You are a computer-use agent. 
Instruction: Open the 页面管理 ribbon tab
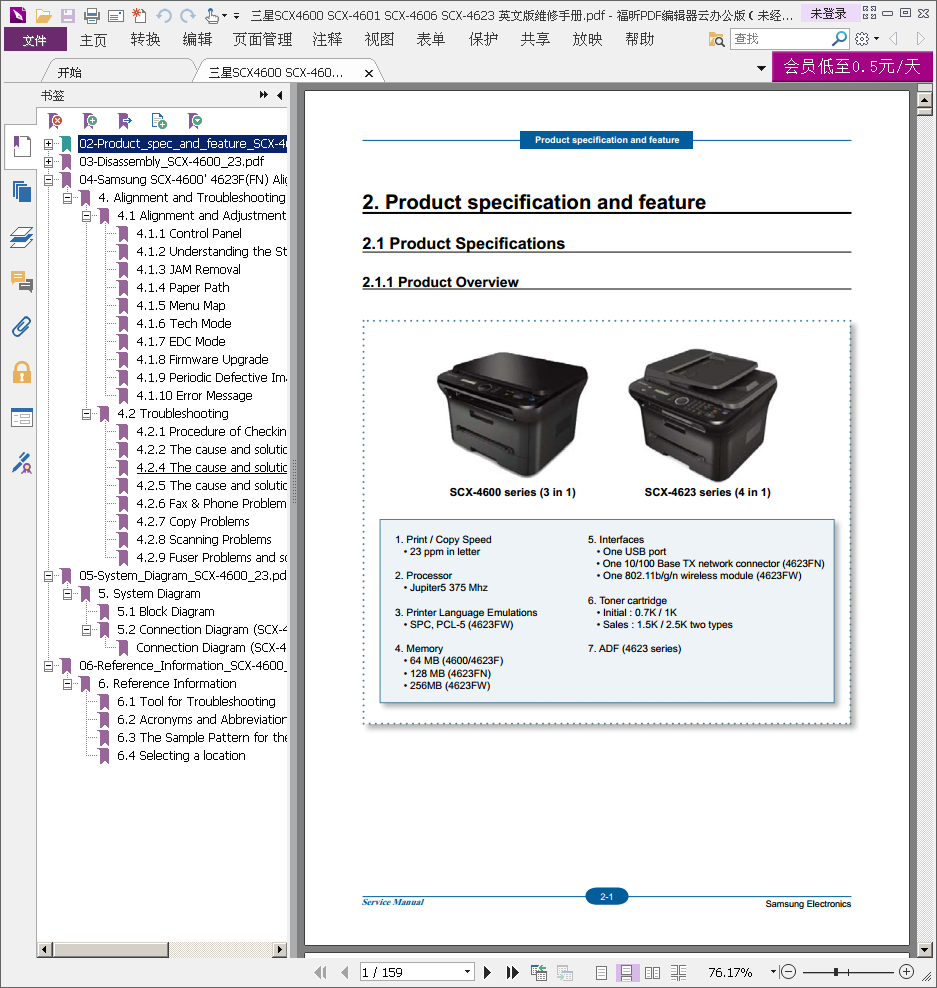[263, 40]
